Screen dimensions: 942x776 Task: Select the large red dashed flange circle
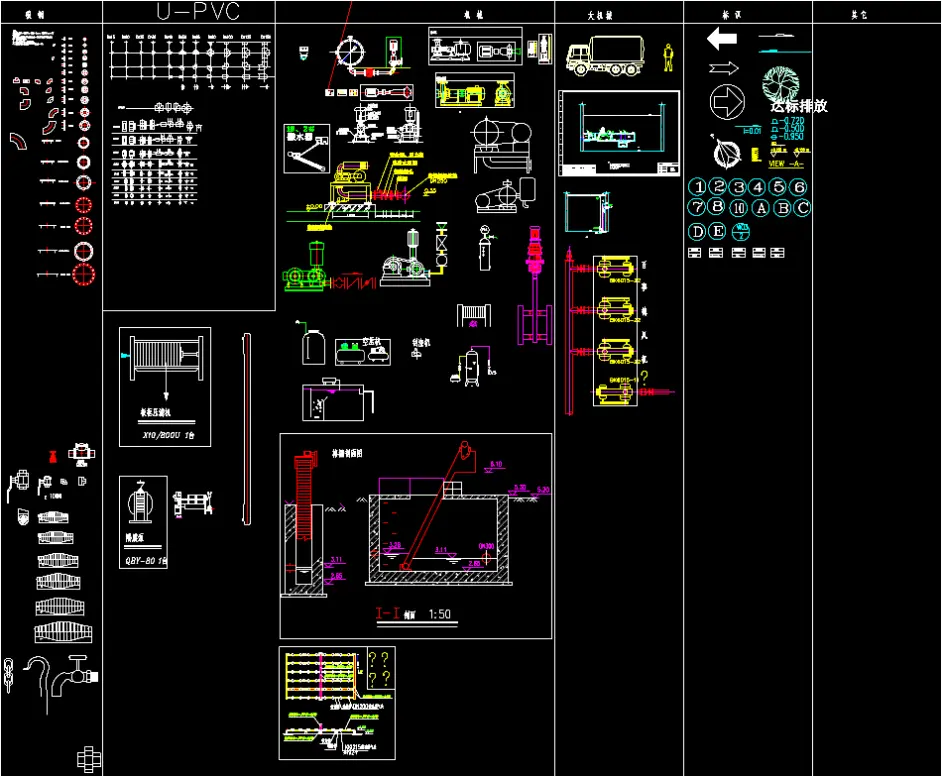84,275
